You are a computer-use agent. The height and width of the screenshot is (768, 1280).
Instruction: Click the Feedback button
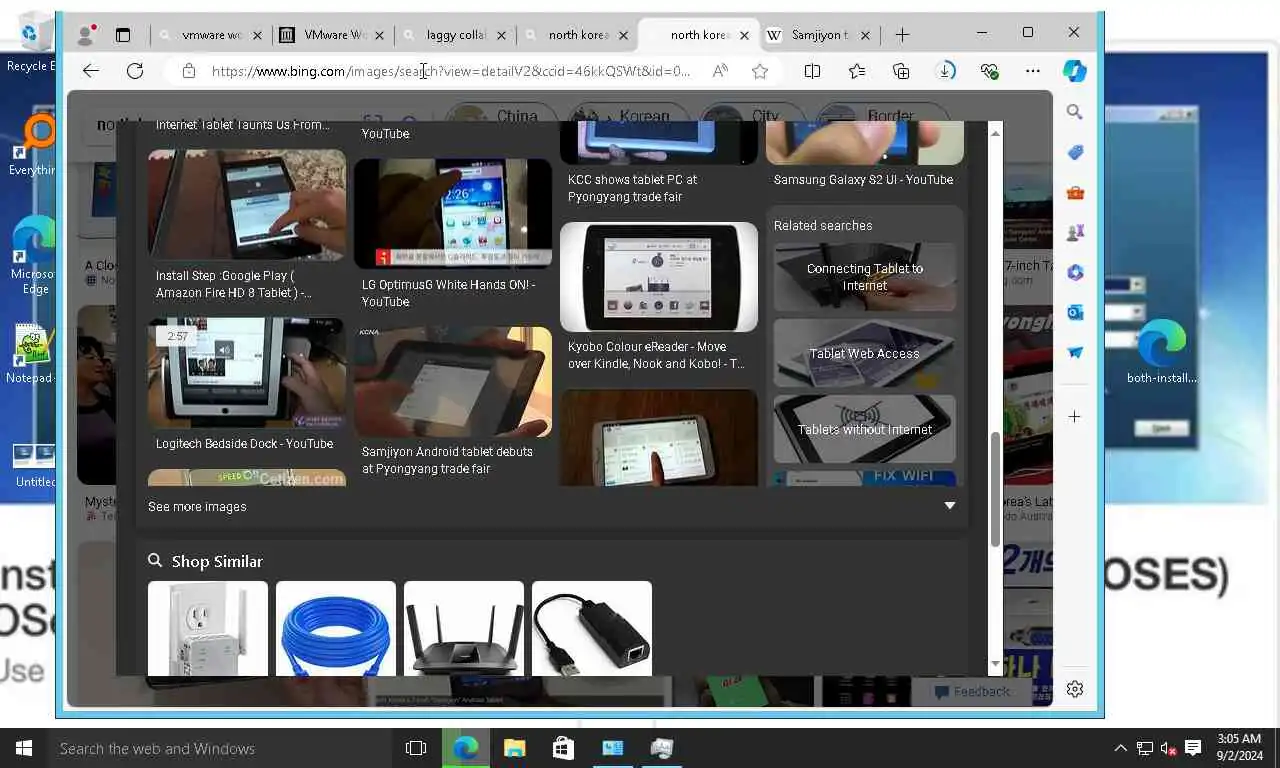coord(973,691)
